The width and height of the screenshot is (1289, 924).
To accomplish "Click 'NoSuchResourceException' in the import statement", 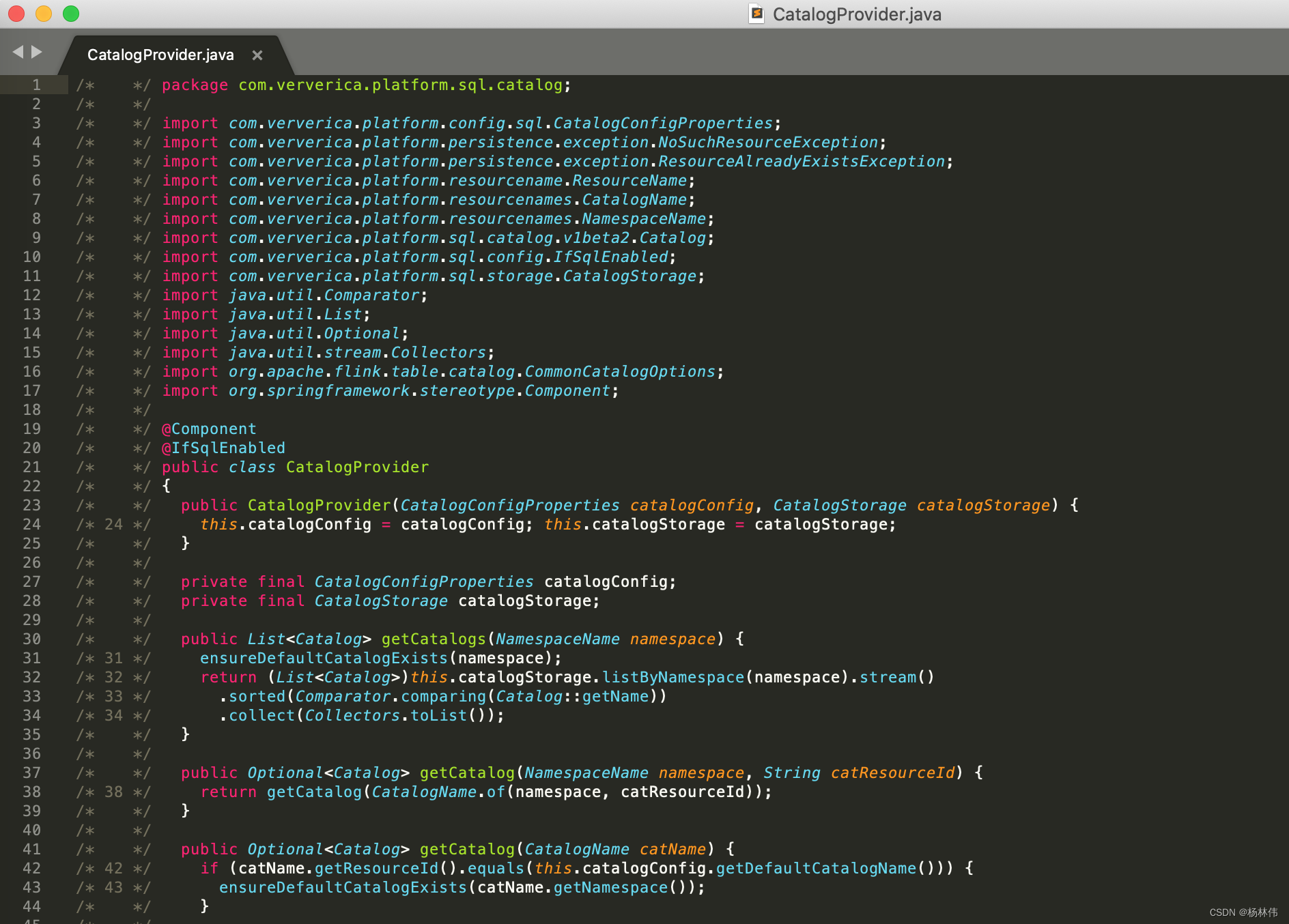I will click(768, 143).
